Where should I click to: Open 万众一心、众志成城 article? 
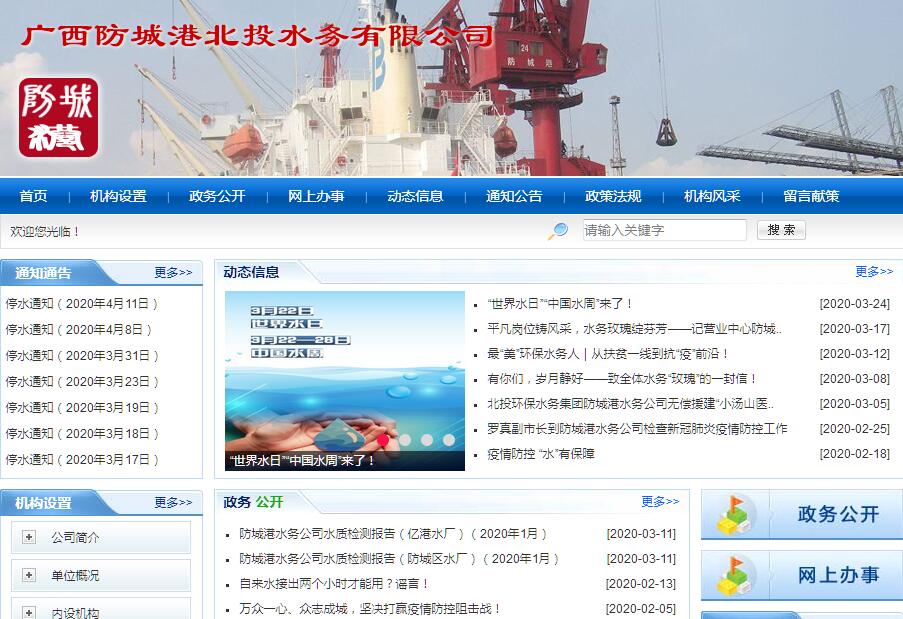point(370,609)
